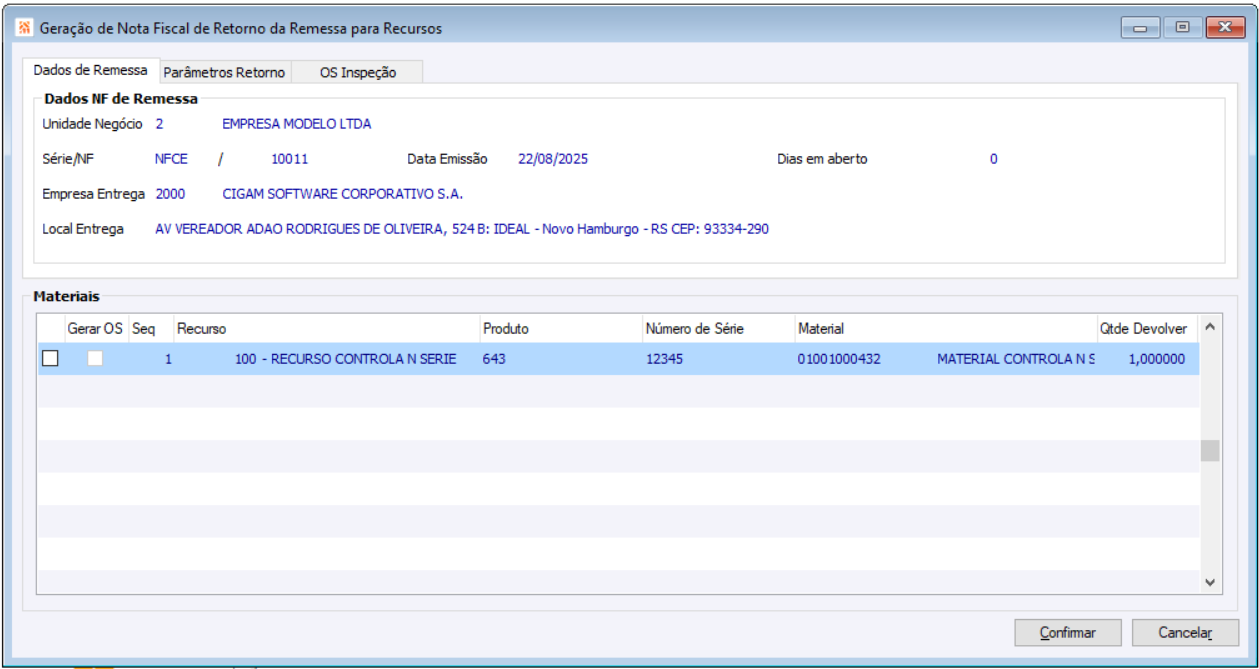This screenshot has width=1259, height=669.
Task: Open the Parâmetros Retorno tab
Action: 224,72
